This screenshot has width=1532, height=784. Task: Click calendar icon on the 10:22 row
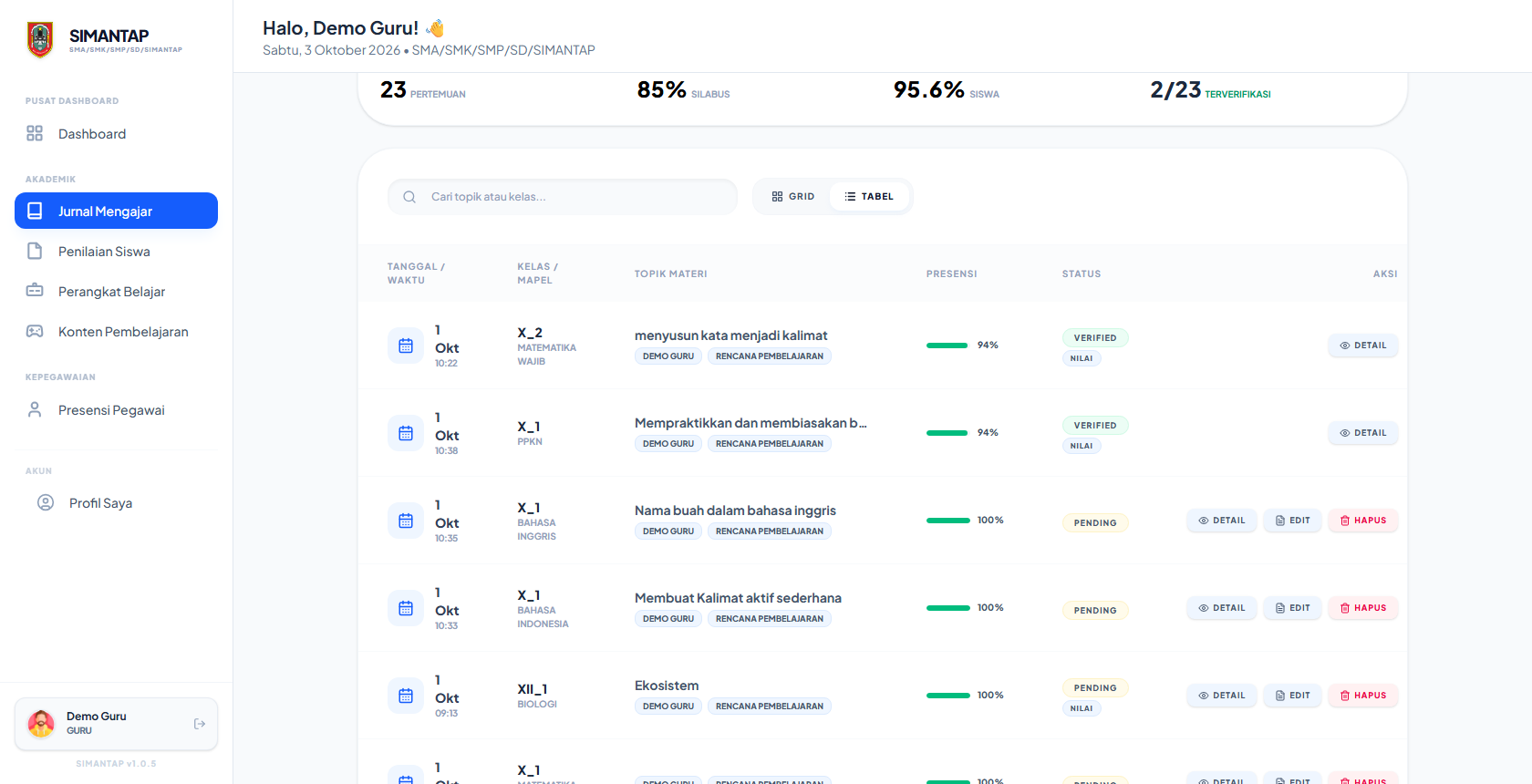pos(406,346)
